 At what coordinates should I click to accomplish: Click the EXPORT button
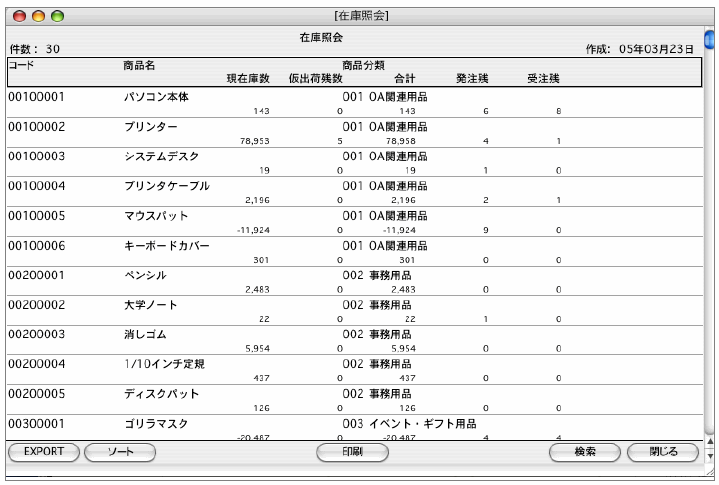click(x=44, y=452)
